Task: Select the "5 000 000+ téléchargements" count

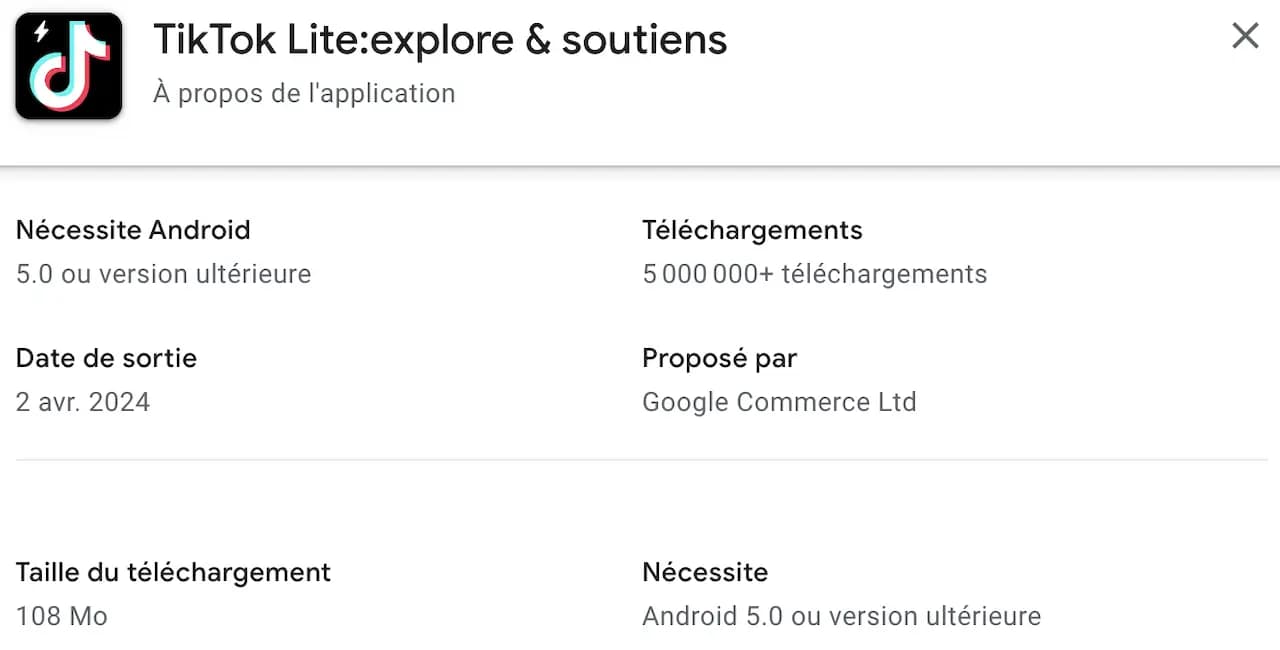Action: coord(814,273)
